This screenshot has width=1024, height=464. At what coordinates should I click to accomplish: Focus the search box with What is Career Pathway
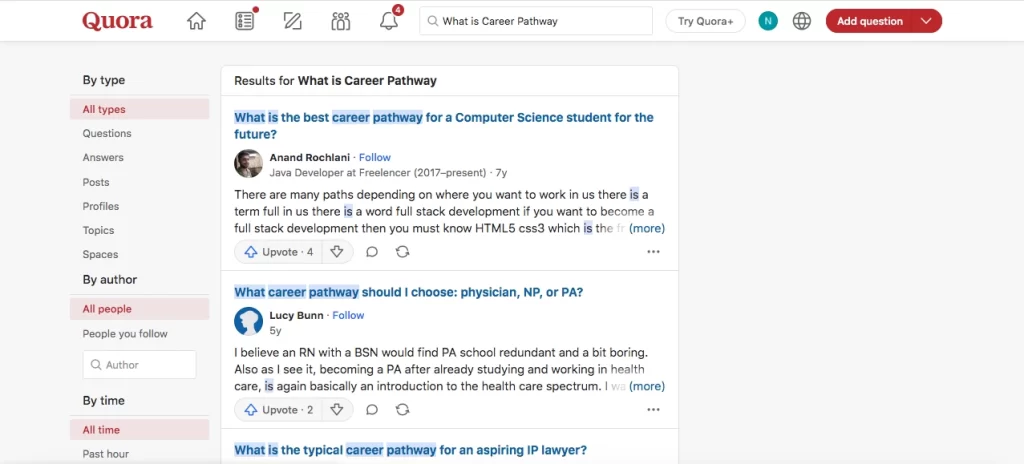point(536,21)
